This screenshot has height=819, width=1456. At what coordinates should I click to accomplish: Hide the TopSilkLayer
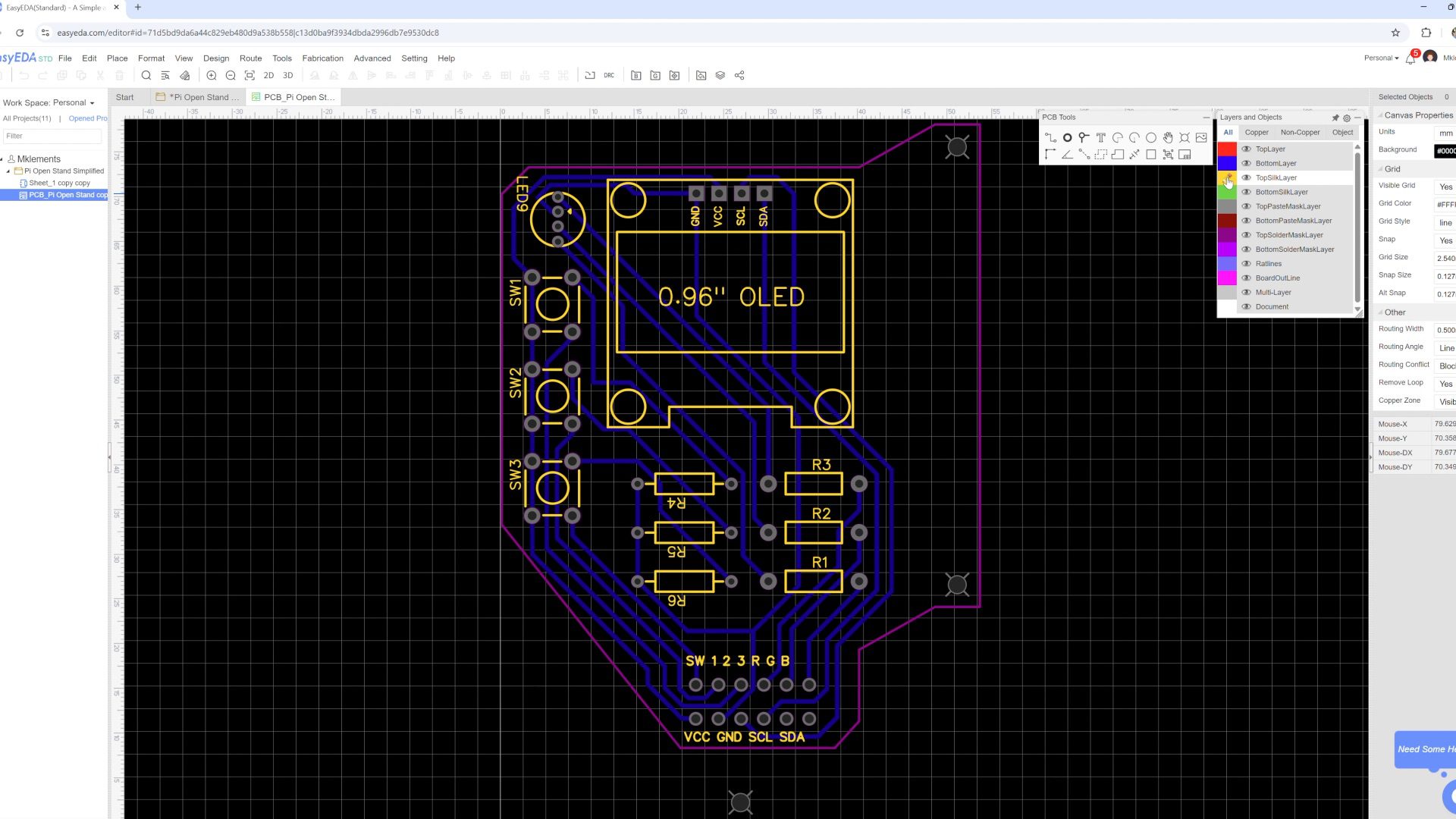point(1246,177)
